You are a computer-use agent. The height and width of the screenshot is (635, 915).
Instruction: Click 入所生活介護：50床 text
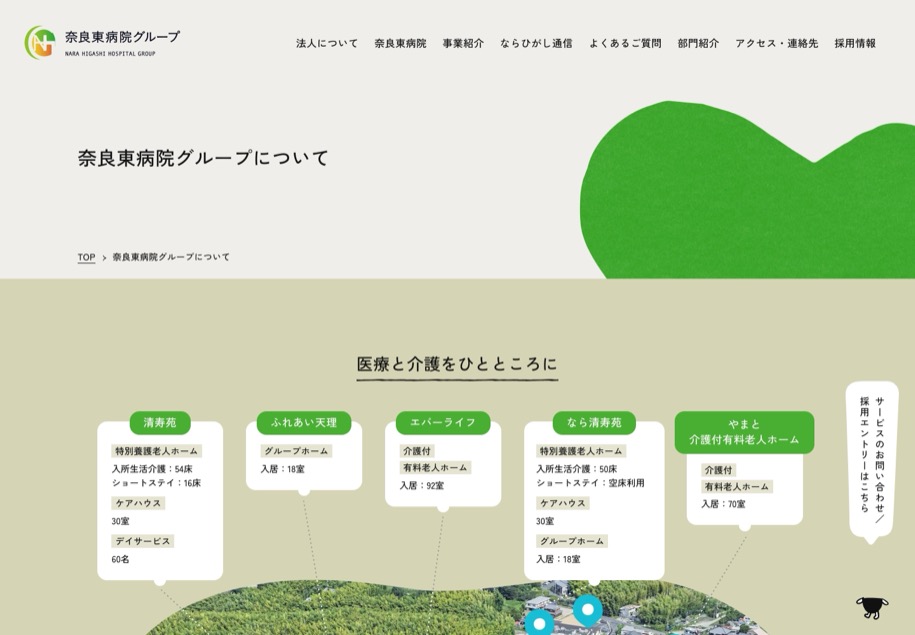tap(577, 469)
